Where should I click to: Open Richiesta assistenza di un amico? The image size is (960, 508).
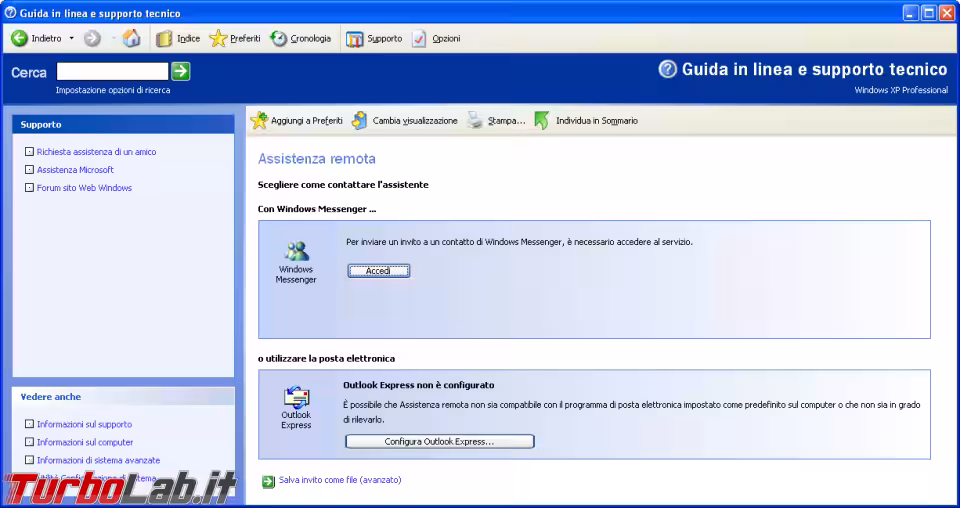(96, 152)
